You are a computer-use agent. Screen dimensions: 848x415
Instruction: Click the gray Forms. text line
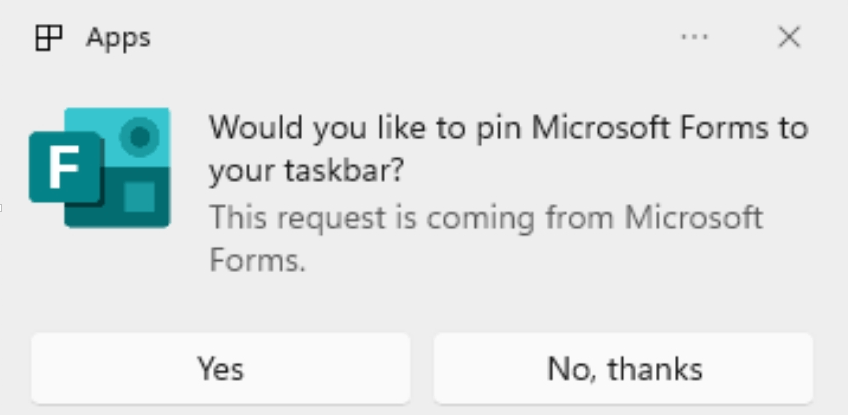pos(257,260)
